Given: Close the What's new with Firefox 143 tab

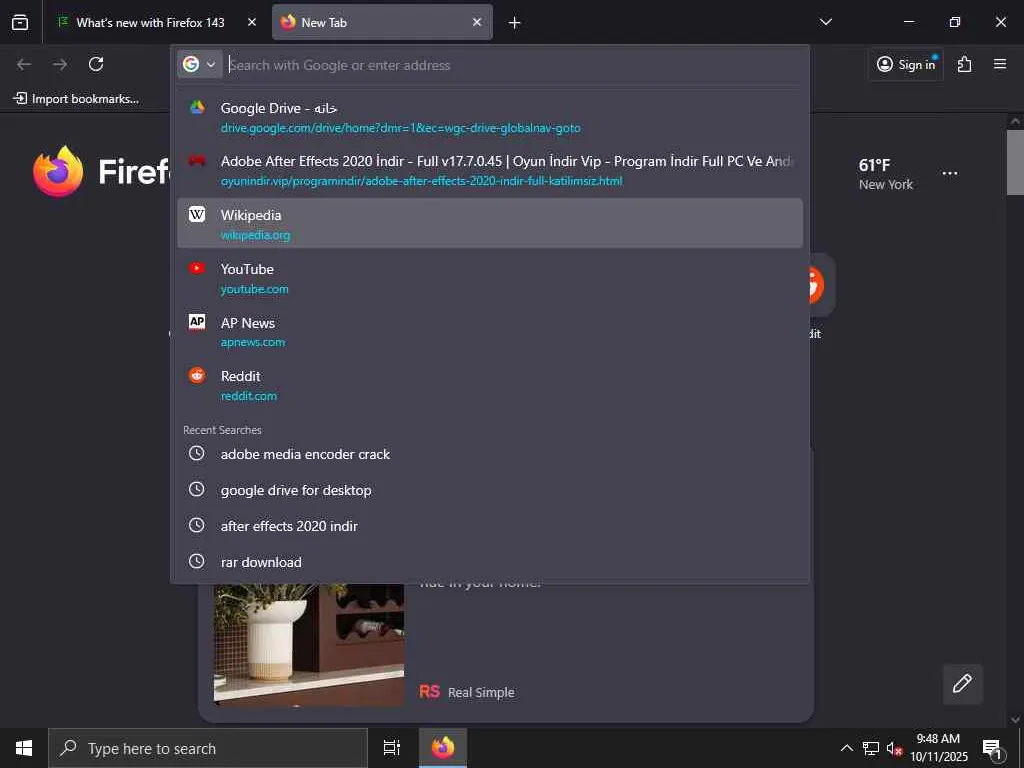Looking at the screenshot, I should tap(251, 22).
